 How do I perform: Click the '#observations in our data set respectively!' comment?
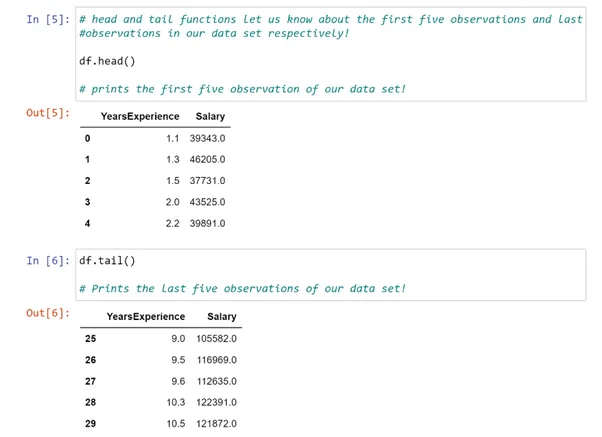click(x=214, y=33)
